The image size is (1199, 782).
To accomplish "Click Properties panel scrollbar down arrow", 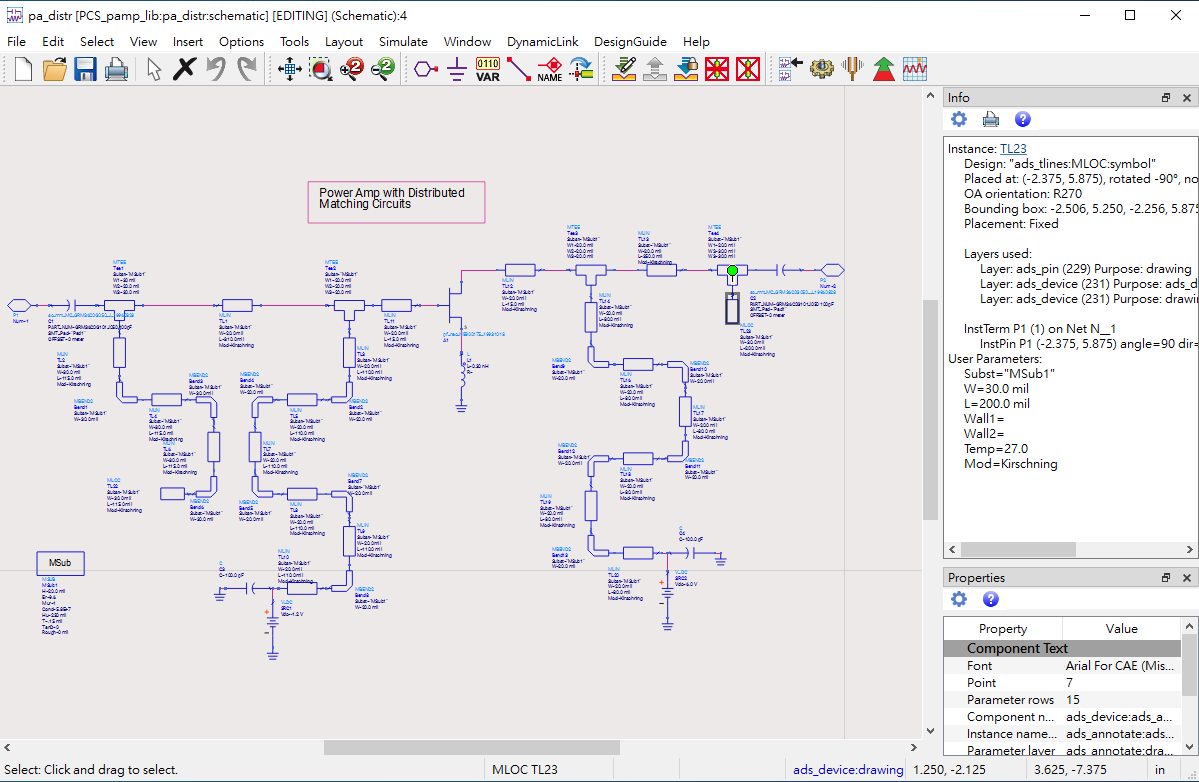I will pyautogui.click(x=1189, y=747).
